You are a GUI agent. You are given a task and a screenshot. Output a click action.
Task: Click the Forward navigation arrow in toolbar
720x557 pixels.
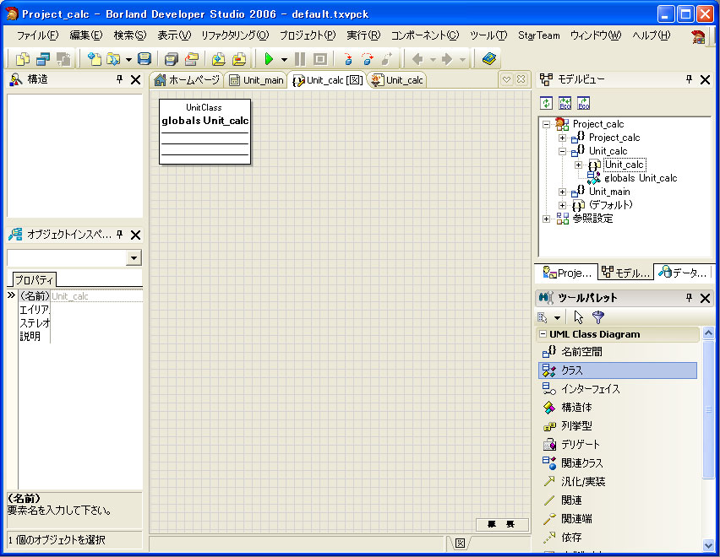point(447,59)
